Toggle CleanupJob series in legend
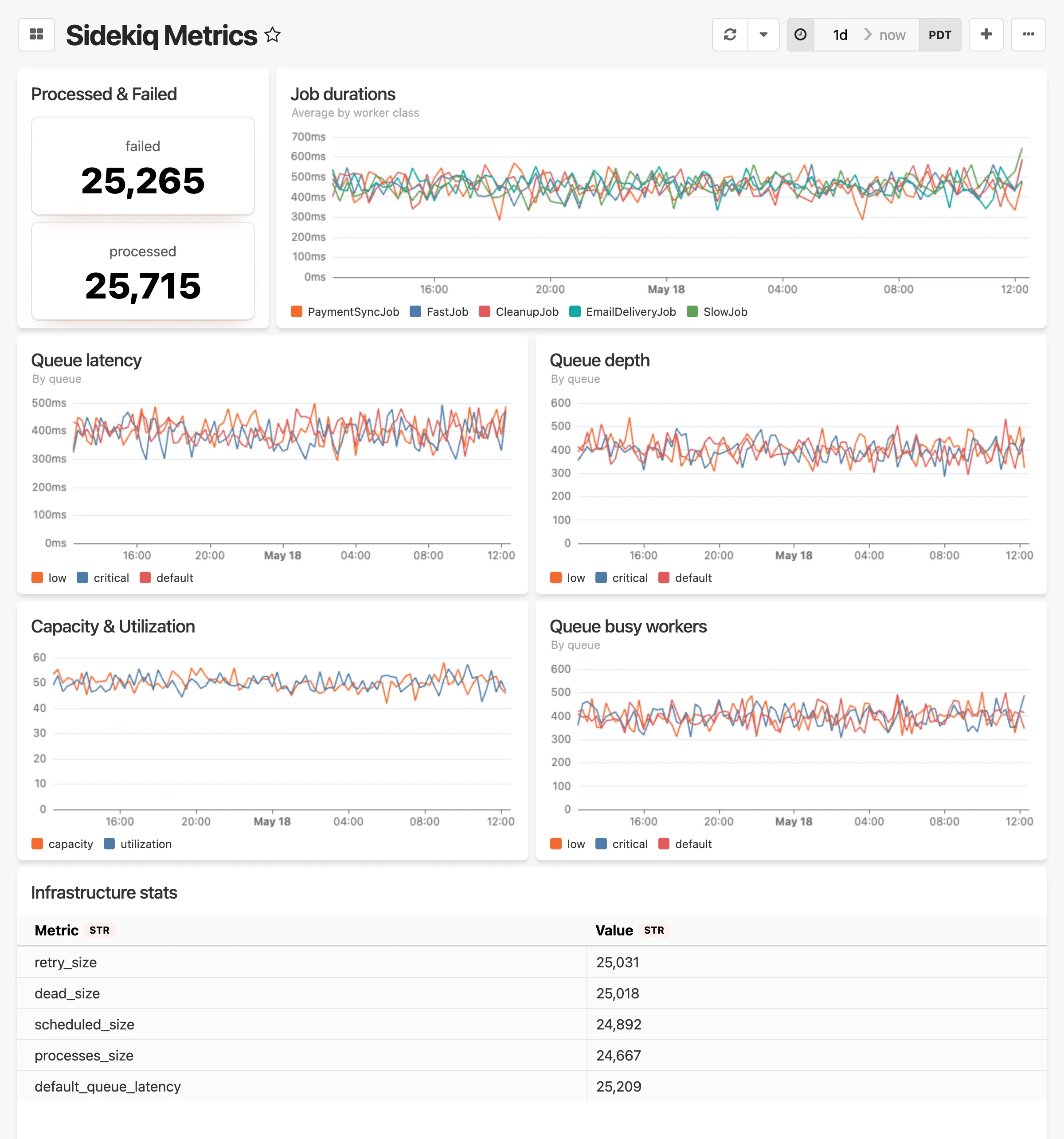This screenshot has width=1064, height=1139. point(519,312)
